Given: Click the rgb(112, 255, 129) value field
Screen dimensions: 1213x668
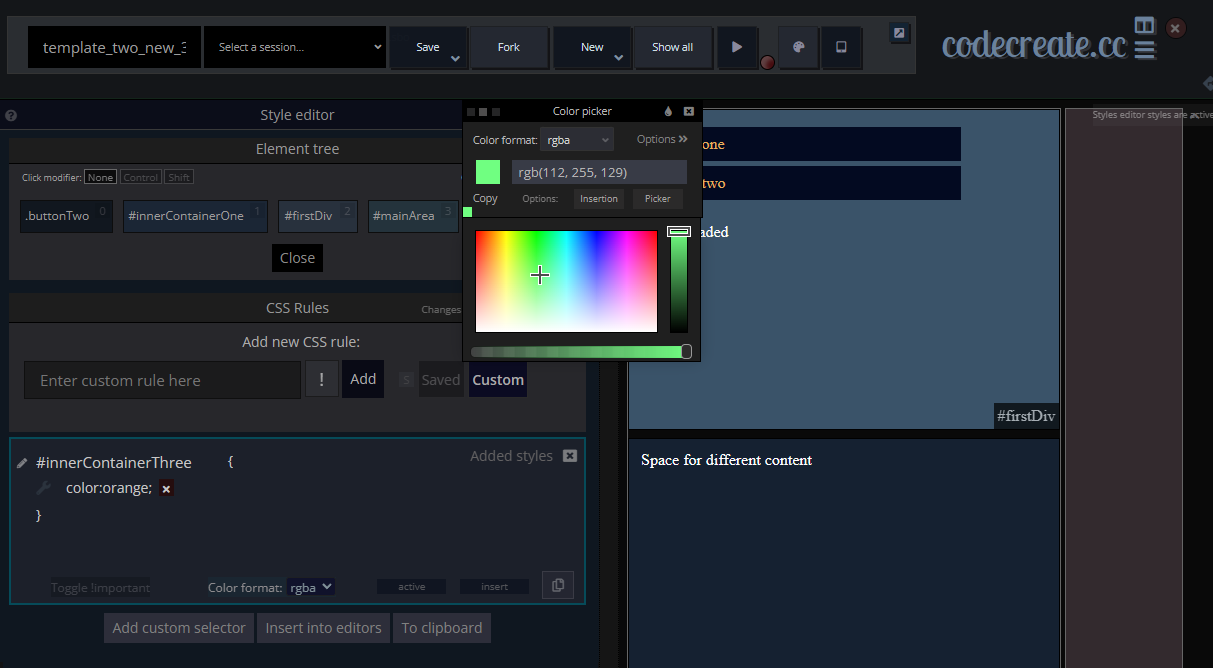Looking at the screenshot, I should (599, 172).
